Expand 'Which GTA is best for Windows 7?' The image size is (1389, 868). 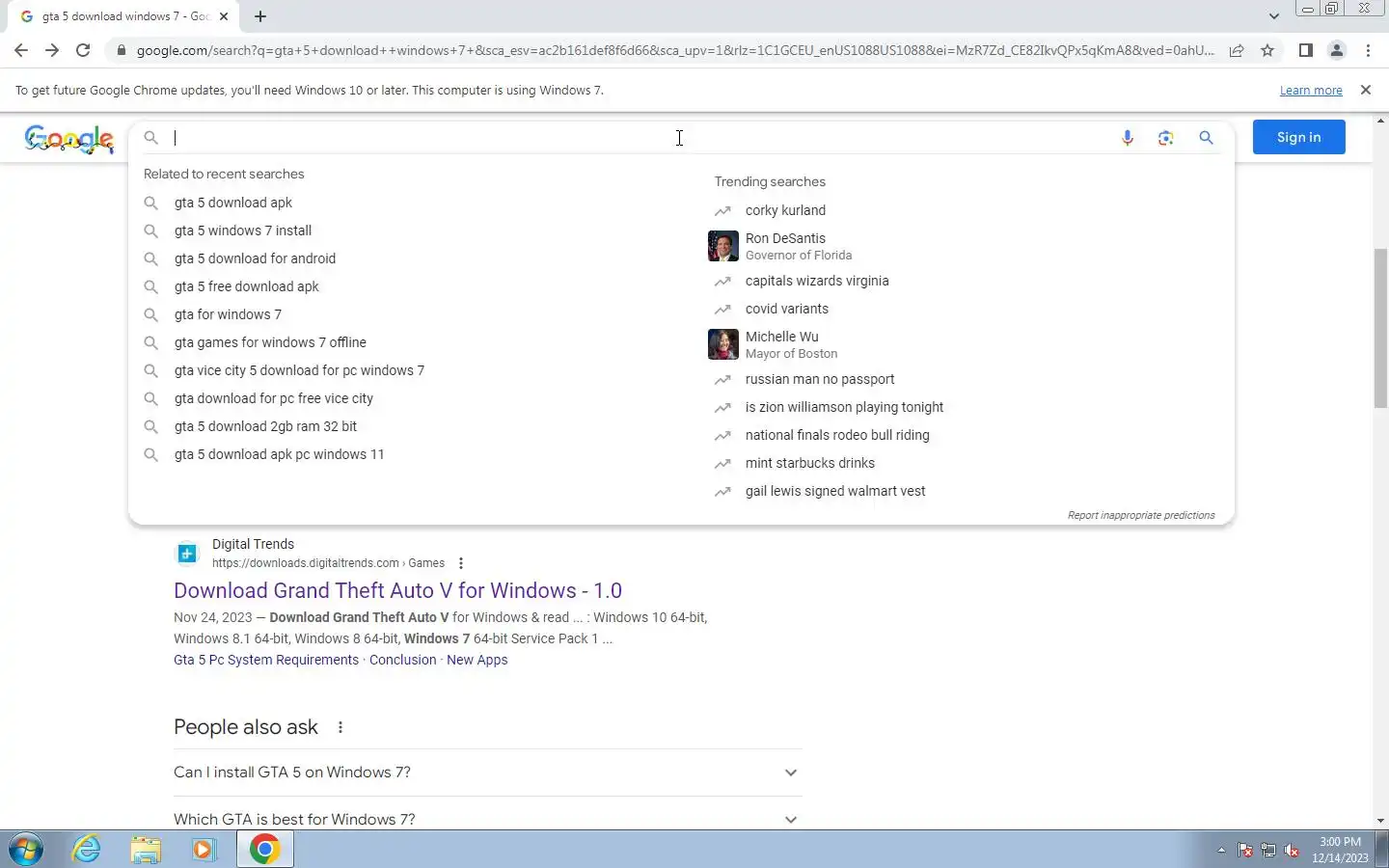point(487,819)
